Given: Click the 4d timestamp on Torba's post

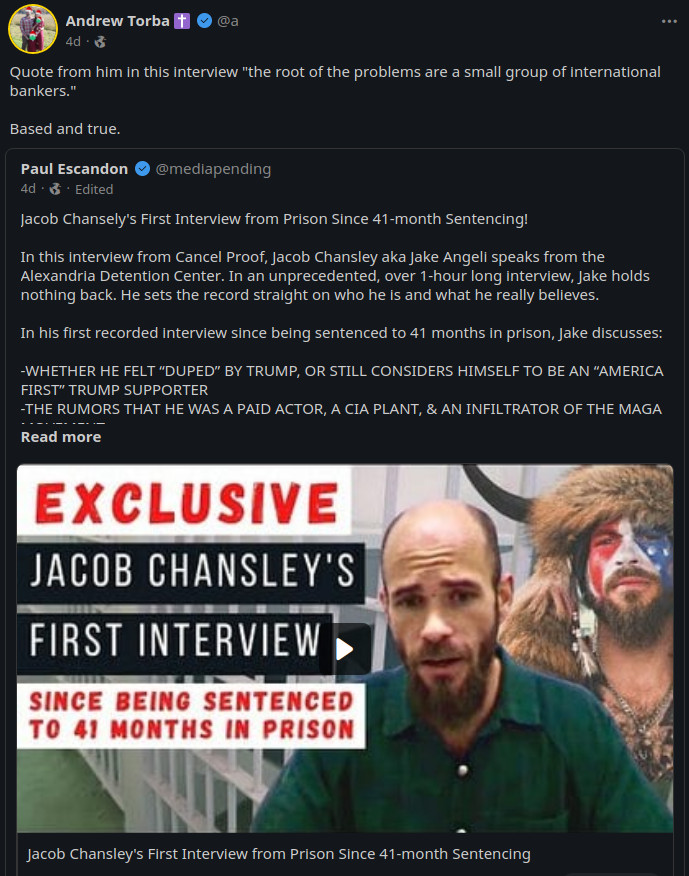Looking at the screenshot, I should coord(73,42).
